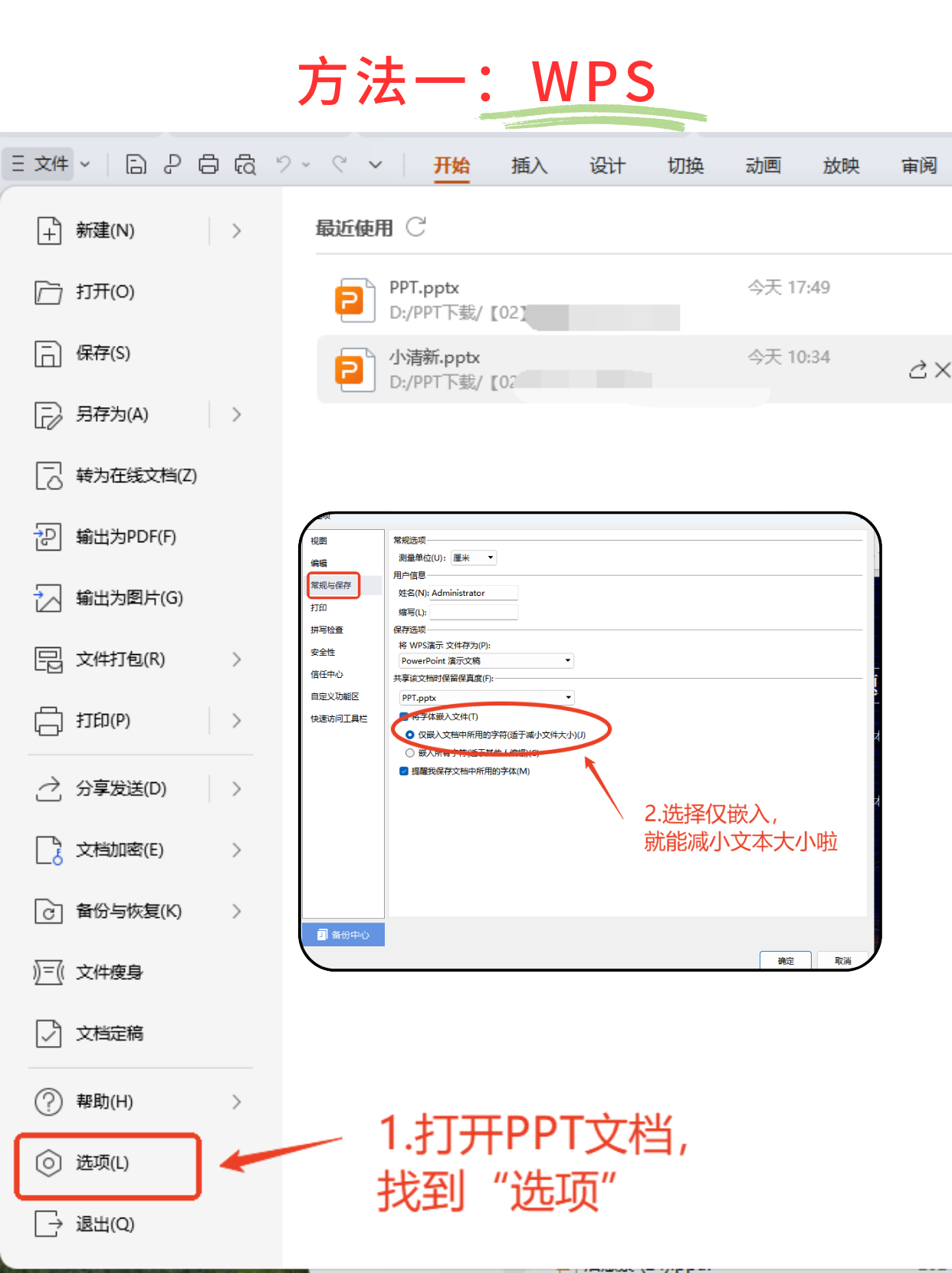This screenshot has height=1273, width=952.
Task: Click the Redo arrow icon in the toolbar
Action: tap(340, 163)
